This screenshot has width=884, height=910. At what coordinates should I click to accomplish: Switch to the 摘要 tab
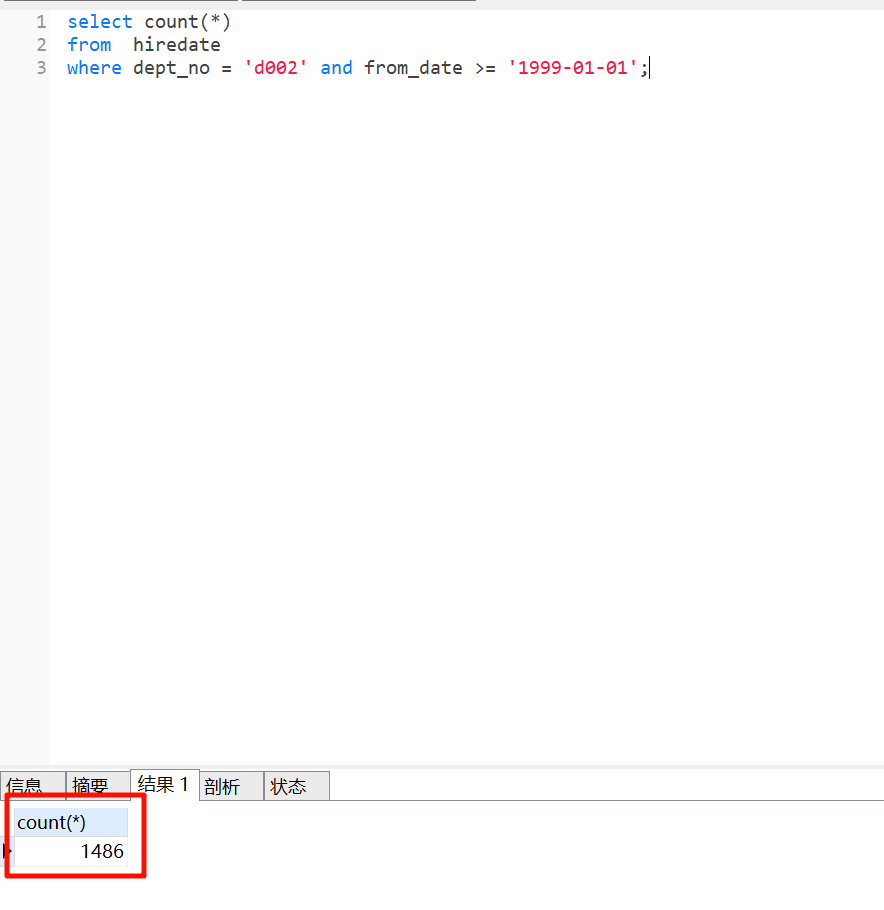(x=91, y=786)
